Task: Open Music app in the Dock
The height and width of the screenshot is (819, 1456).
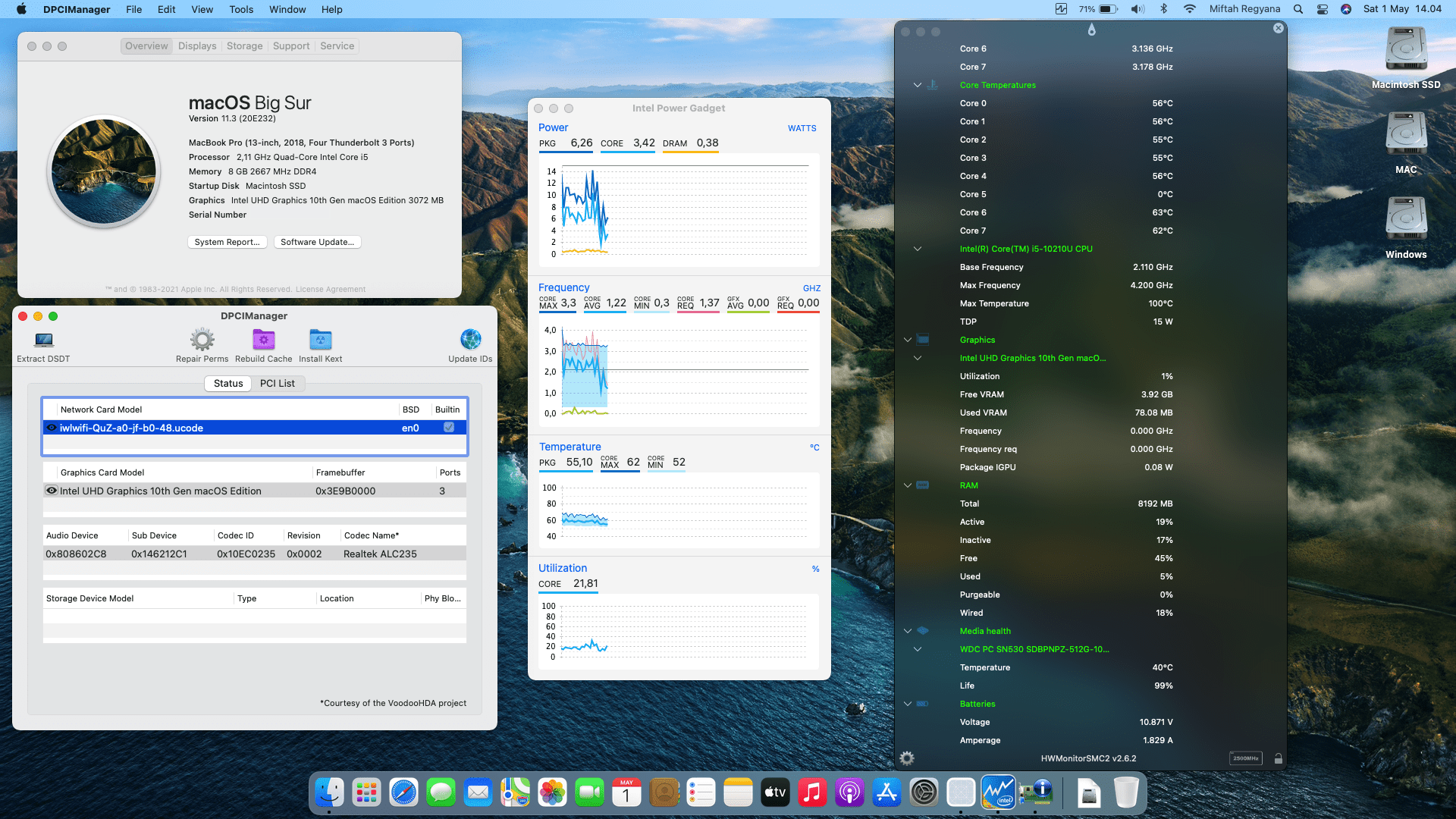Action: coord(812,792)
